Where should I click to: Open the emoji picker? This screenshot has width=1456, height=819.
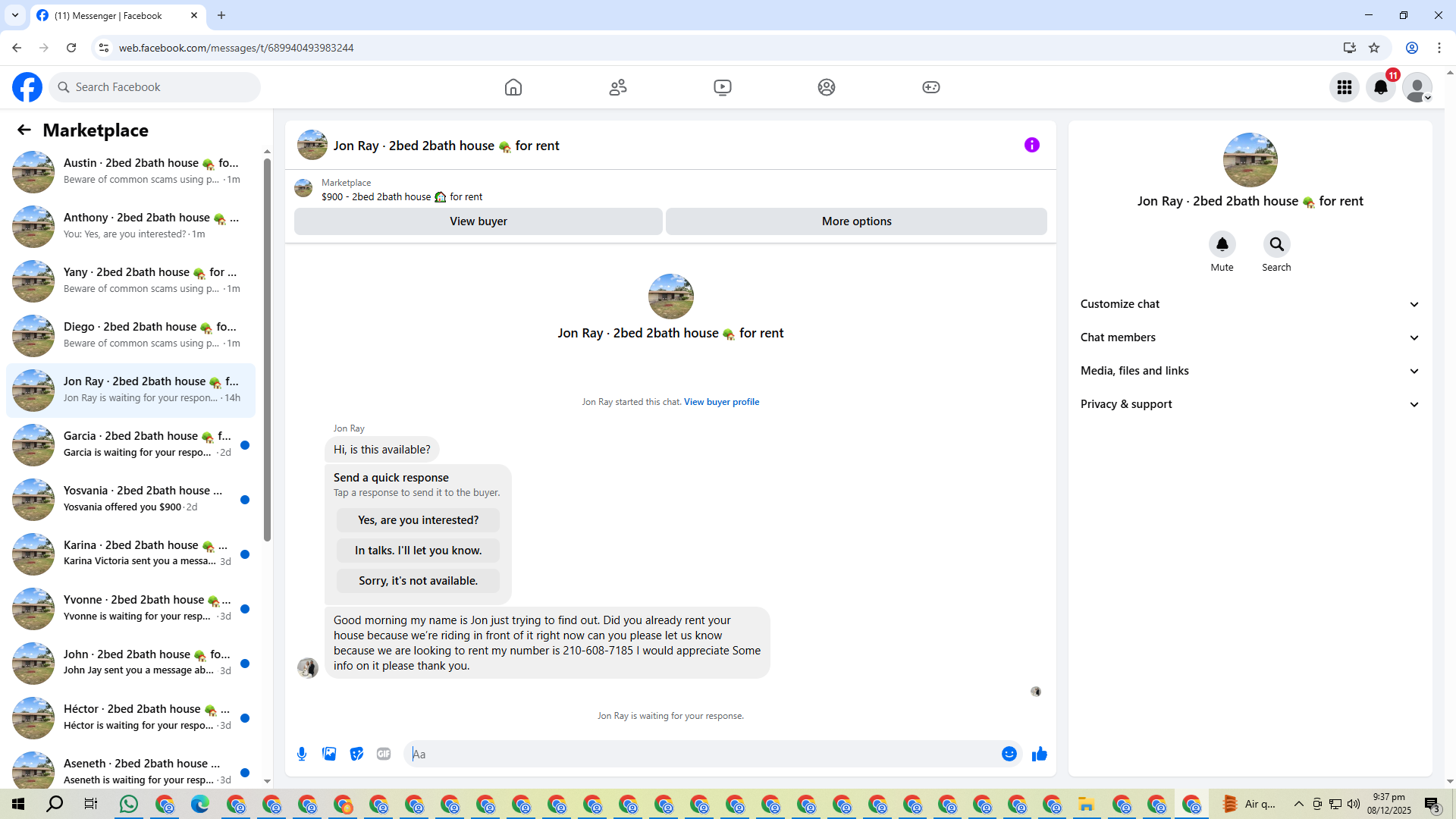(x=1009, y=754)
